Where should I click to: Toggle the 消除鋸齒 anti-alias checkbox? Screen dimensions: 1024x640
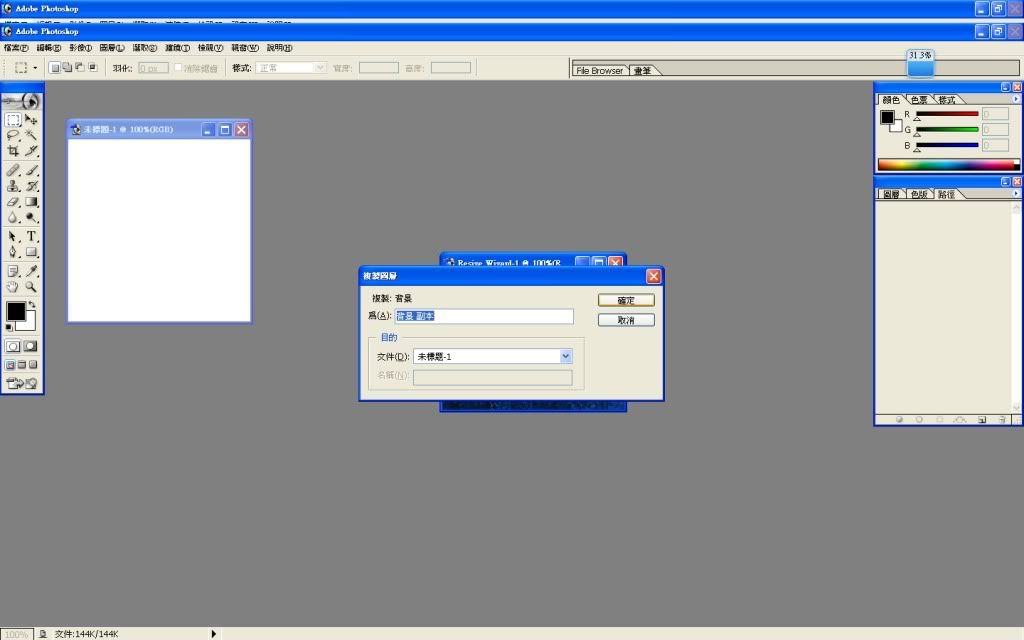[179, 68]
